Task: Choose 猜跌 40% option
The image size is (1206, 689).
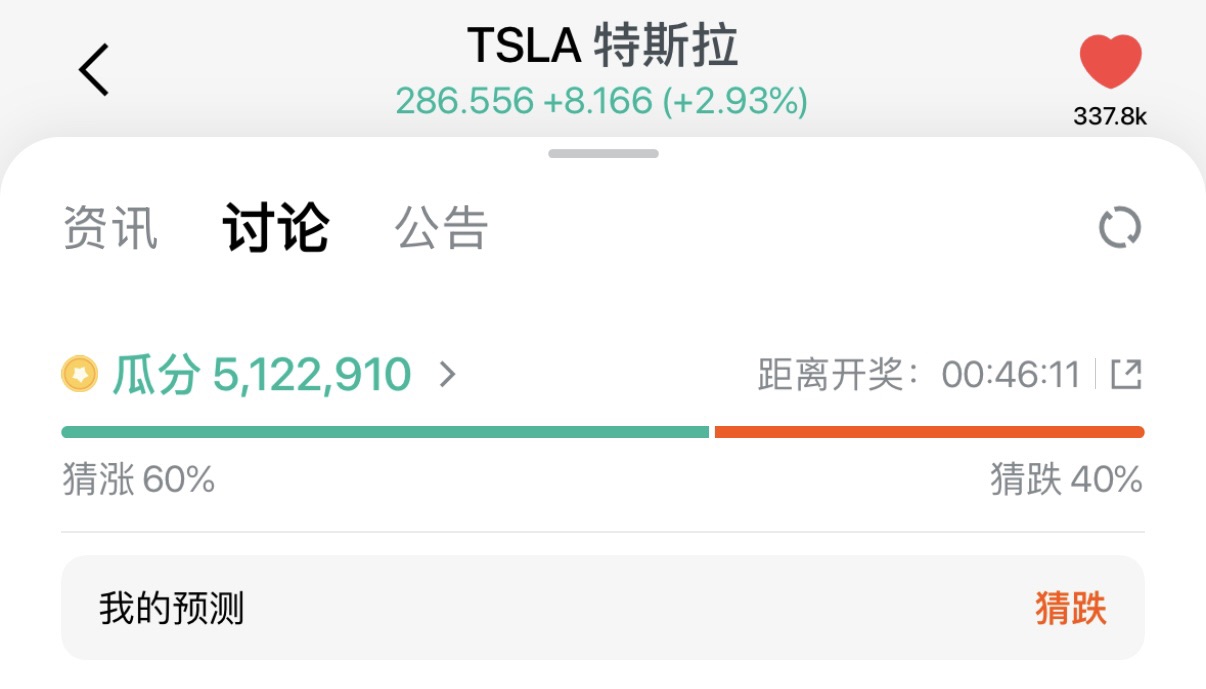Action: (1066, 480)
